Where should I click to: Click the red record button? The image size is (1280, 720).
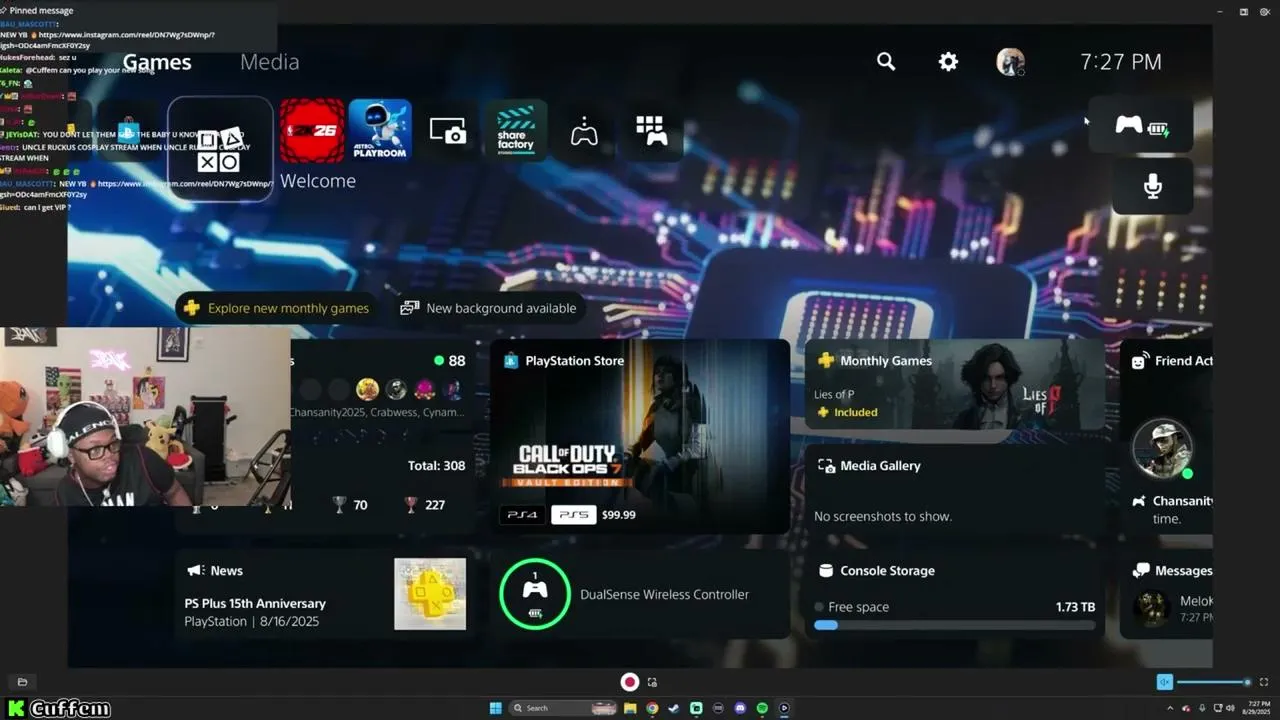(630, 682)
